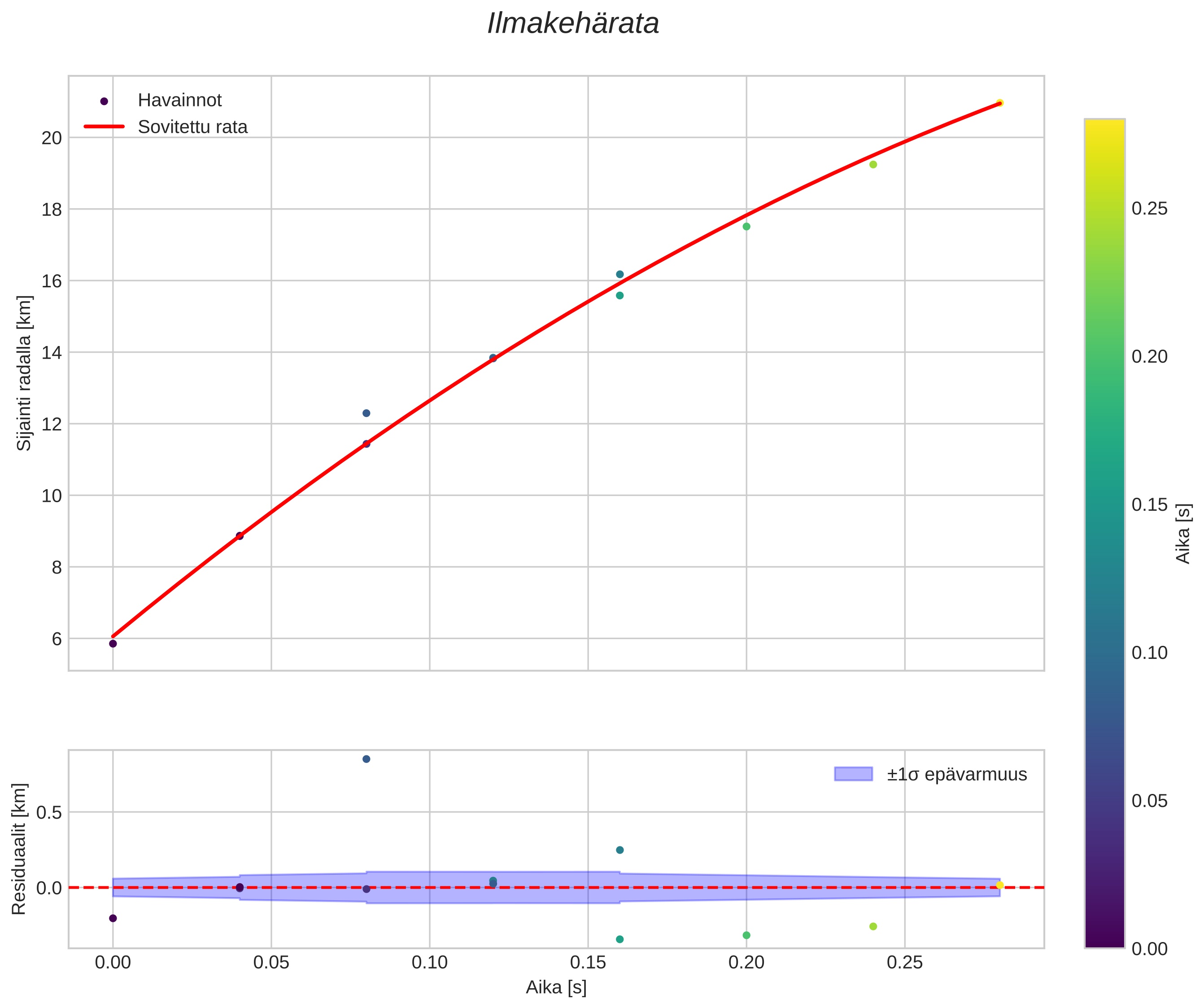1204x1008 pixels.
Task: Click the light green point at 0.24 s in upper plot
Action: (873, 165)
